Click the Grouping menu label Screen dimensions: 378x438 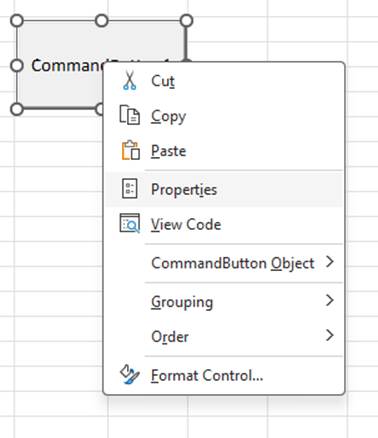click(182, 302)
